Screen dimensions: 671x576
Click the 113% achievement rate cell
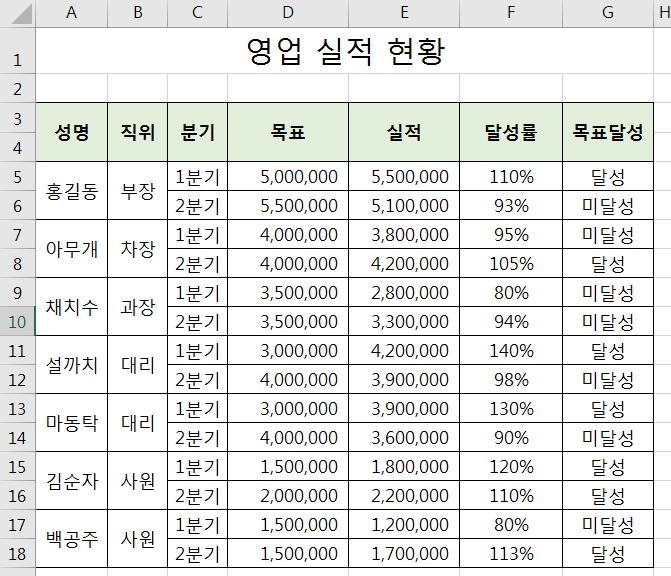tap(511, 553)
